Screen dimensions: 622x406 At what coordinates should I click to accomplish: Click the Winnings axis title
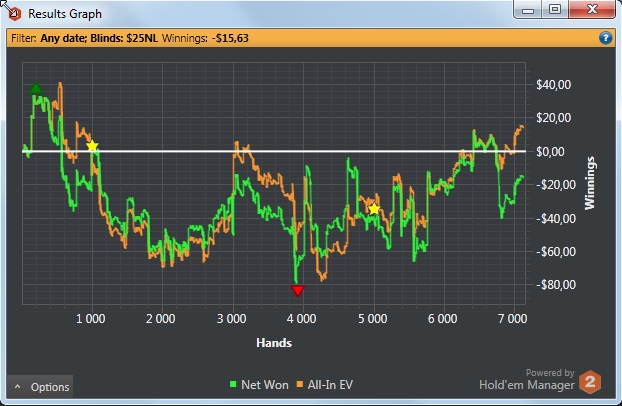590,183
